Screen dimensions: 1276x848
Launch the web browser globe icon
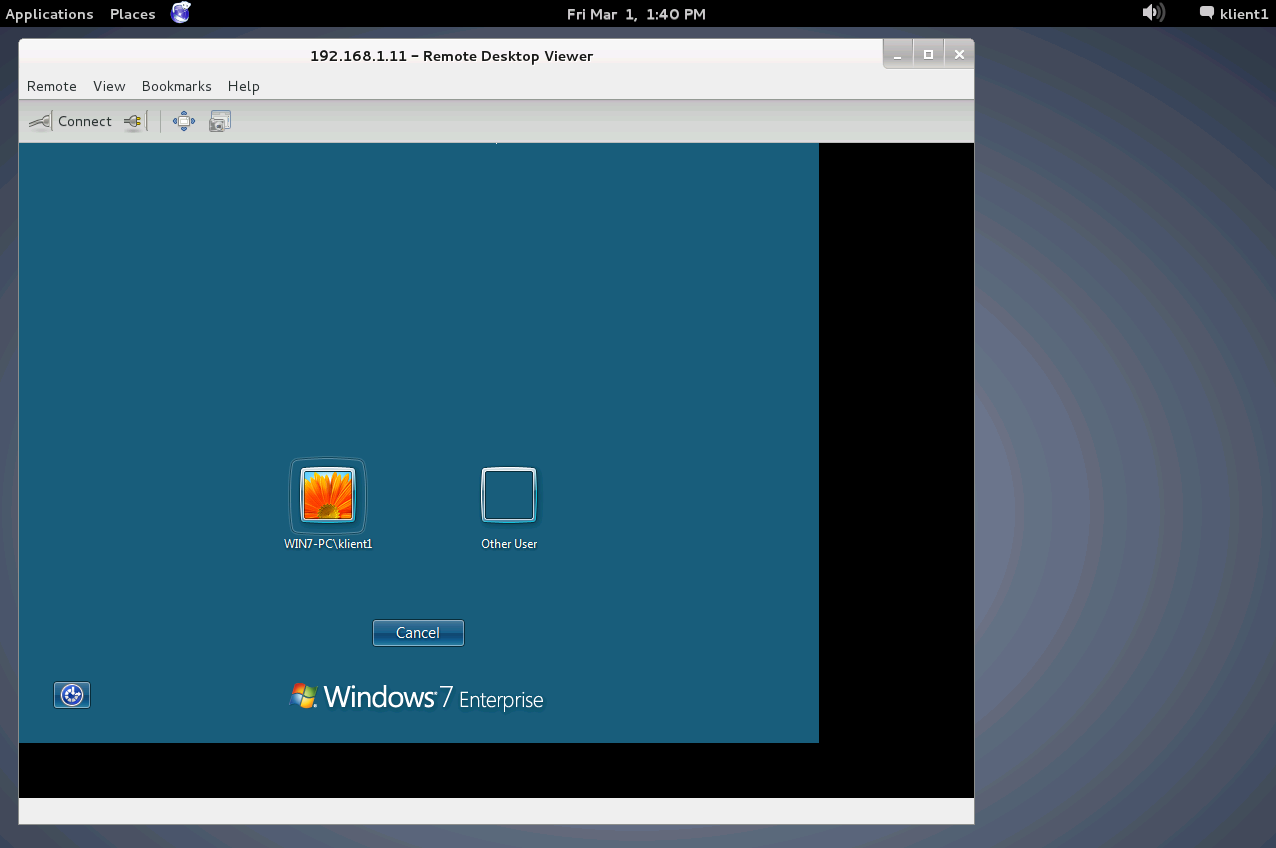pyautogui.click(x=180, y=13)
